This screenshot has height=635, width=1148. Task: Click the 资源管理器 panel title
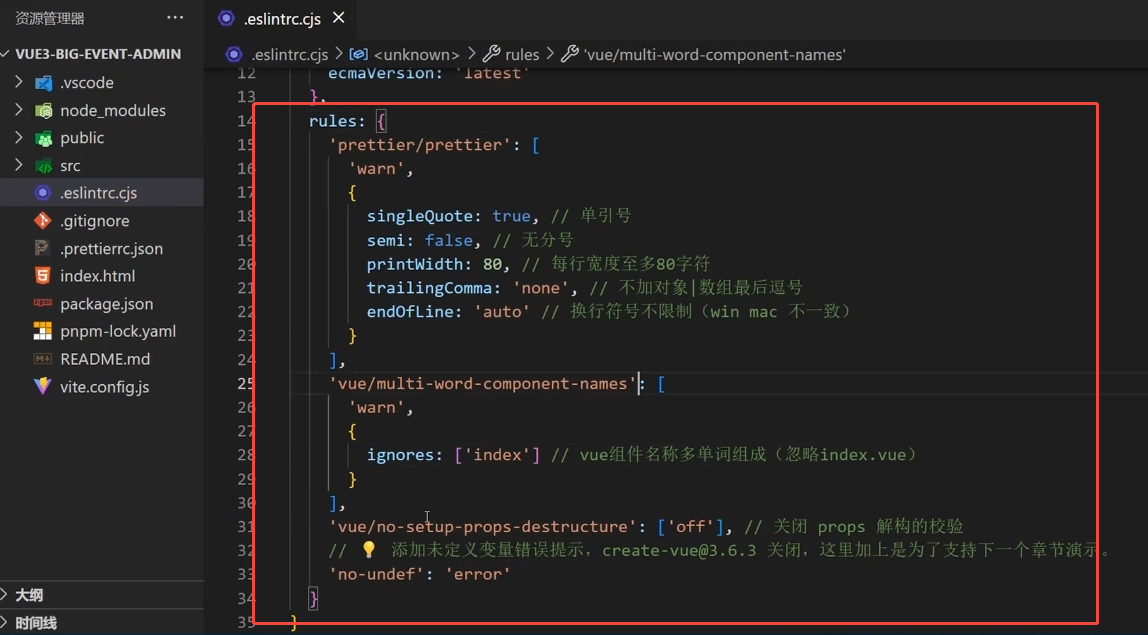tap(50, 18)
